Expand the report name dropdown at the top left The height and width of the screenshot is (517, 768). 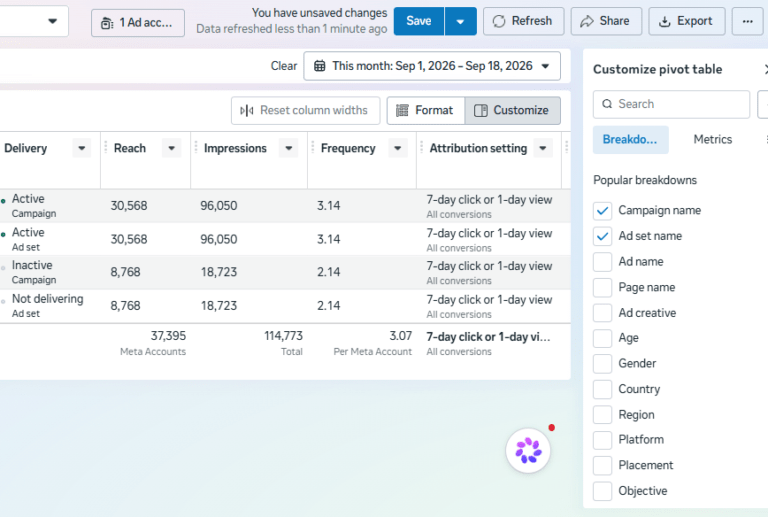click(x=52, y=21)
